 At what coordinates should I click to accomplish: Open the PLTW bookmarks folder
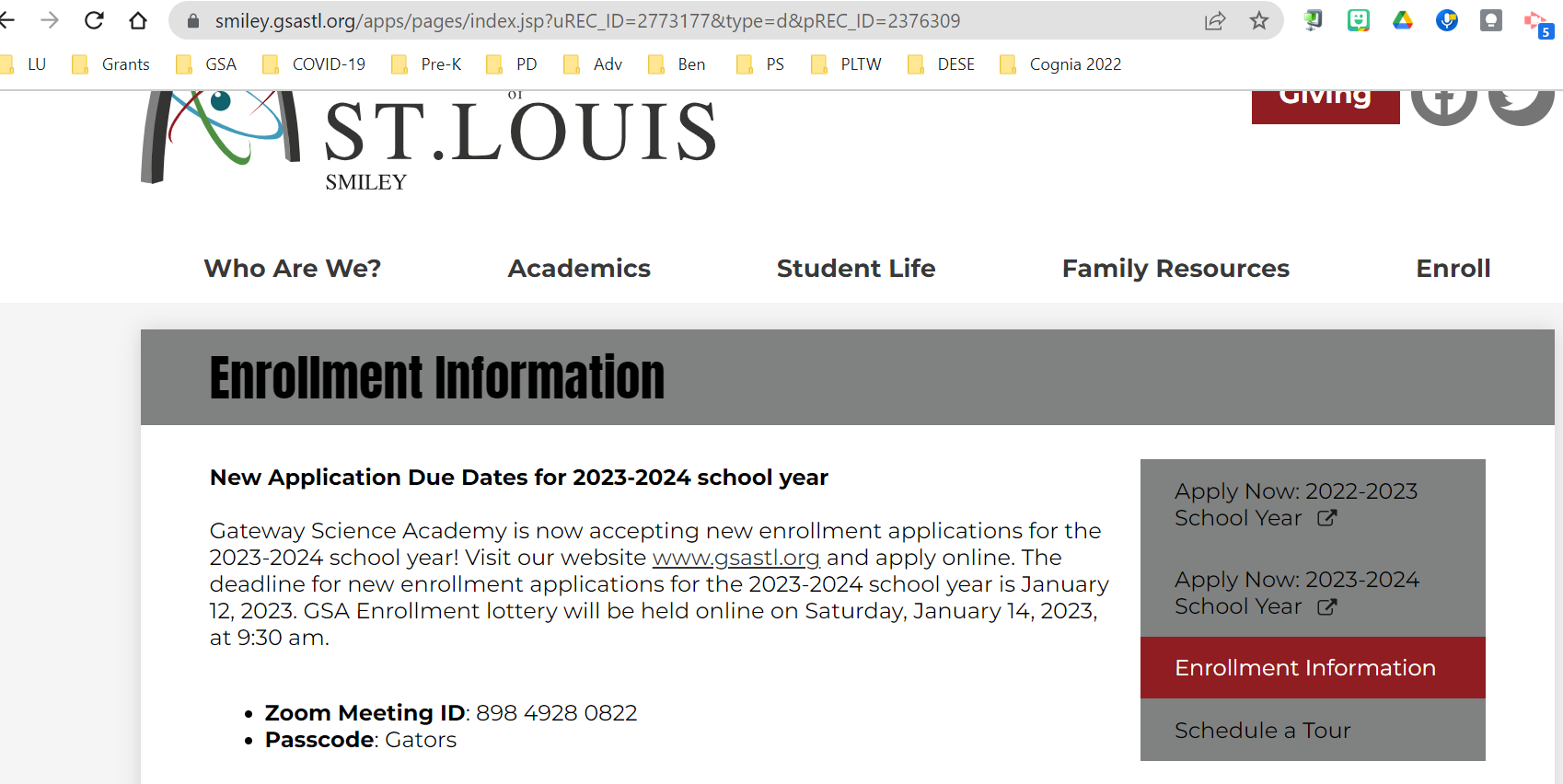(846, 64)
